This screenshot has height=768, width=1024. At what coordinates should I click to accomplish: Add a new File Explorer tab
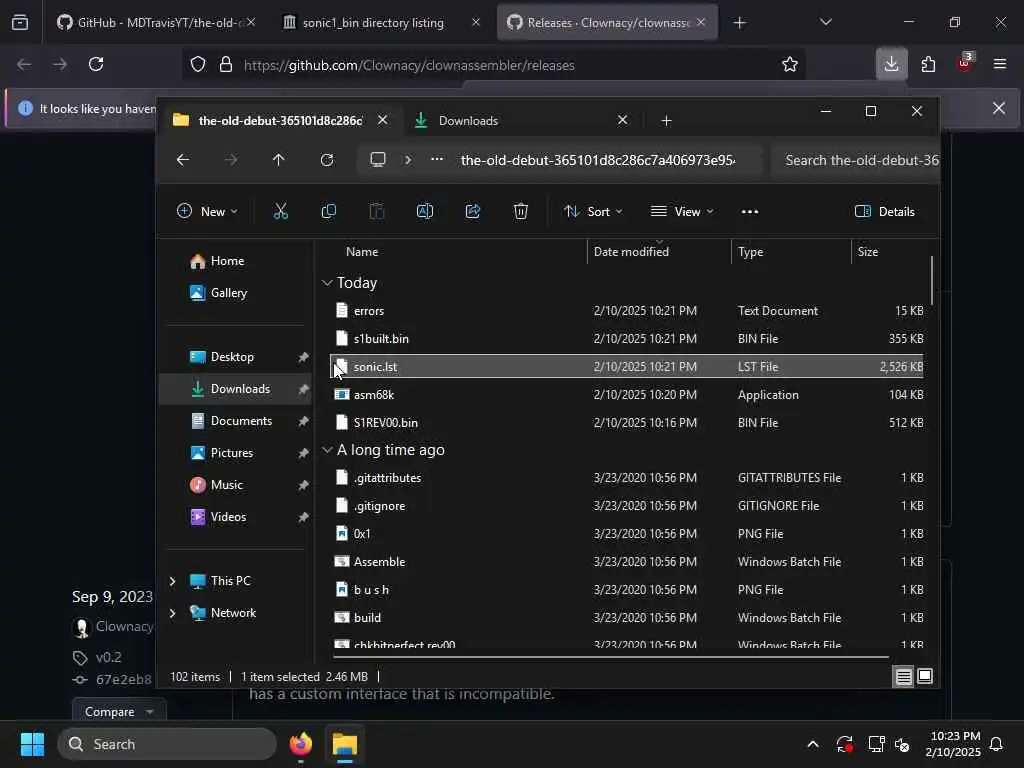[x=666, y=120]
